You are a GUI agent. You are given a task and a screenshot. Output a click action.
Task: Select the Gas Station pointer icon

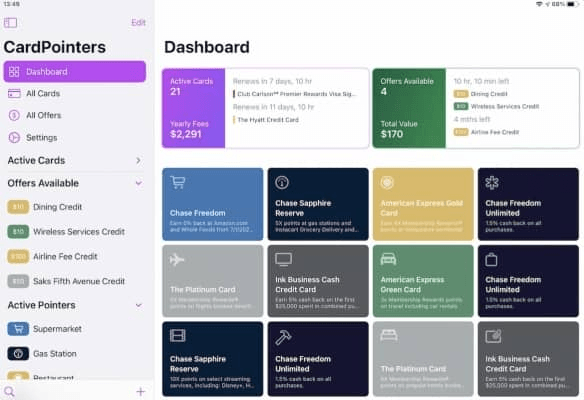[x=18, y=353]
